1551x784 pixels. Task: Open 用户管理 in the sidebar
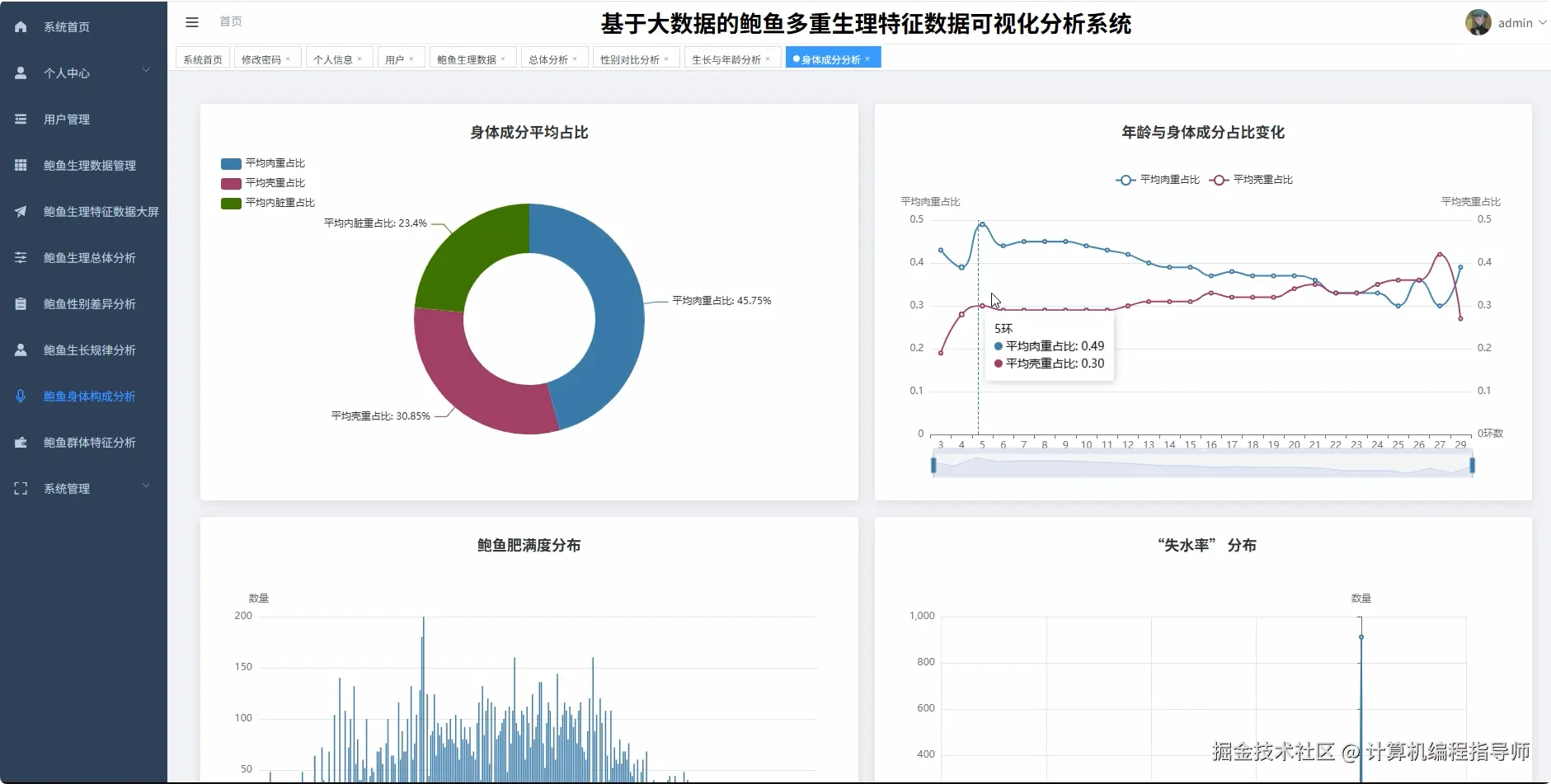pyautogui.click(x=83, y=120)
